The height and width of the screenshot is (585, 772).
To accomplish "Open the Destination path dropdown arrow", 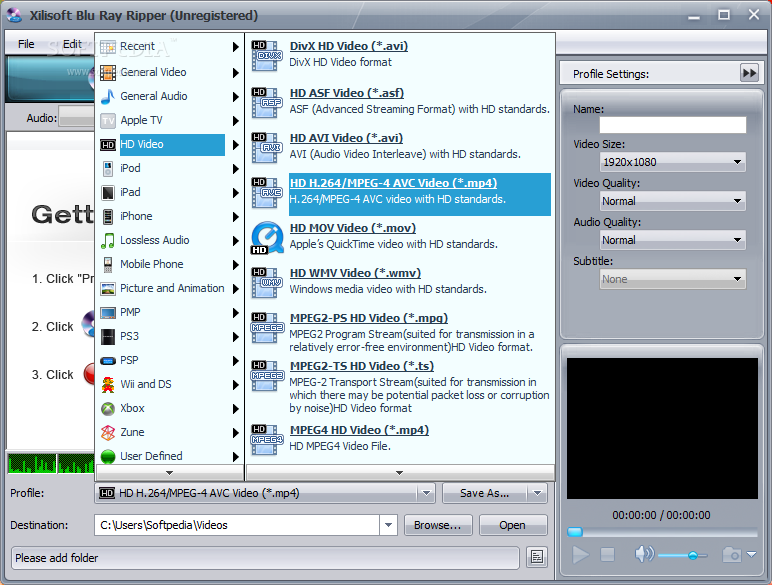I will click(388, 525).
